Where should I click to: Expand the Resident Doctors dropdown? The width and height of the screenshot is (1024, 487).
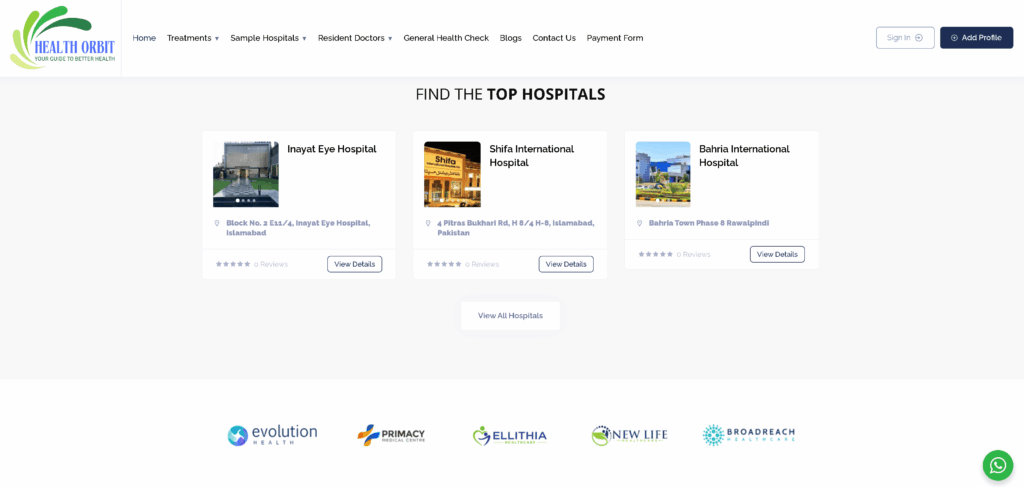coord(355,38)
